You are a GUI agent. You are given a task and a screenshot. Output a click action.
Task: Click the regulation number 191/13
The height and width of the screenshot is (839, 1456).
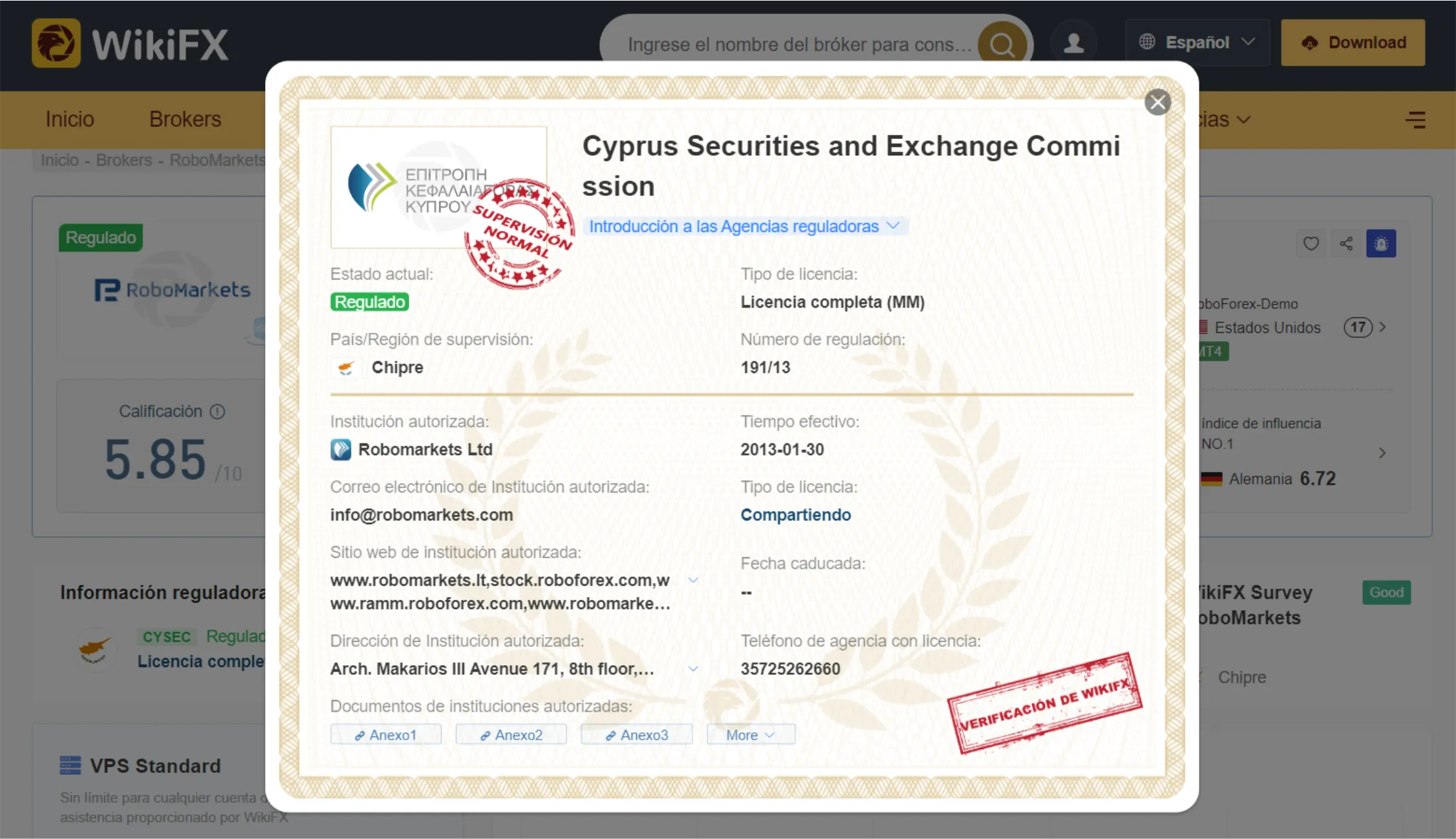click(x=765, y=368)
